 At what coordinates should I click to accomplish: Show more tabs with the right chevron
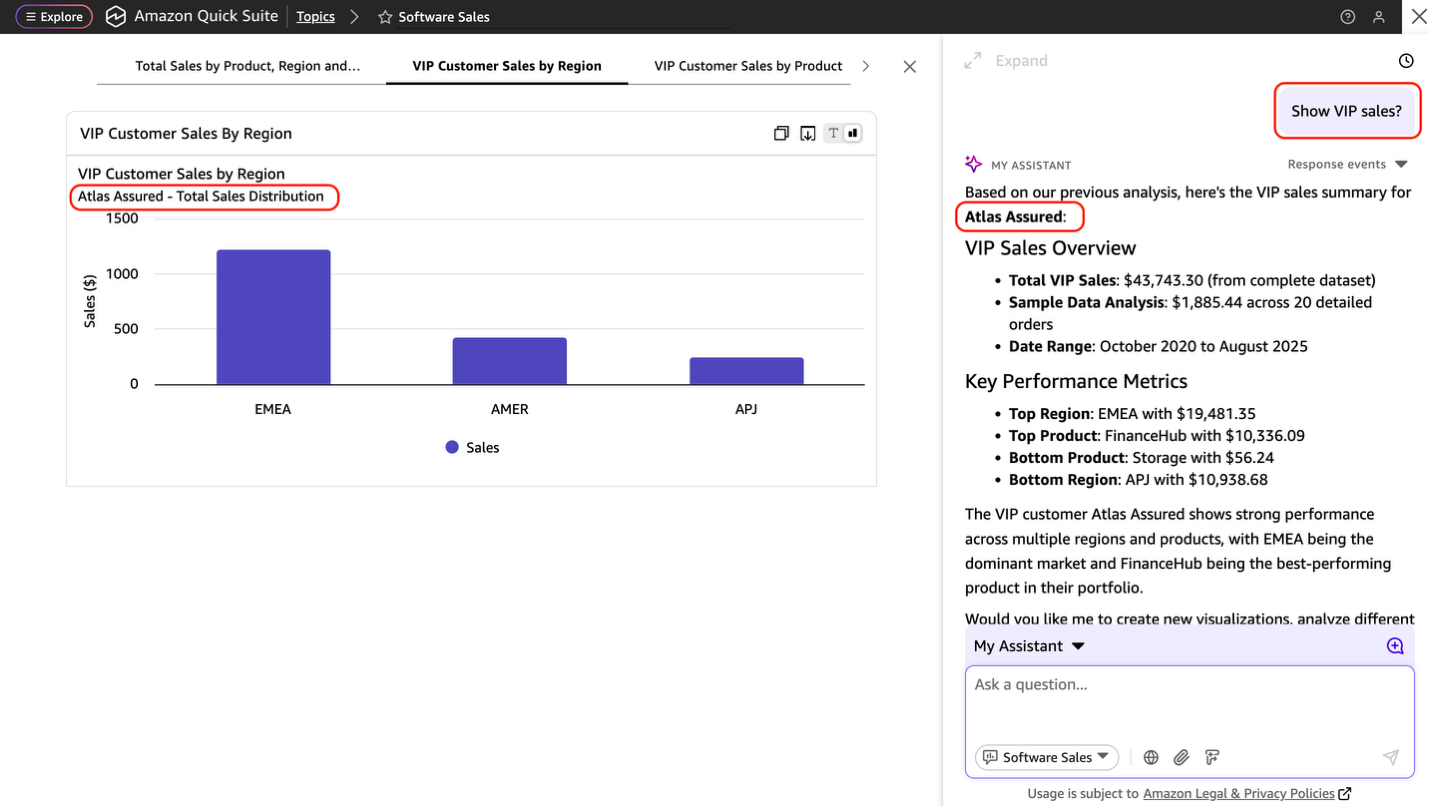pyautogui.click(x=866, y=66)
